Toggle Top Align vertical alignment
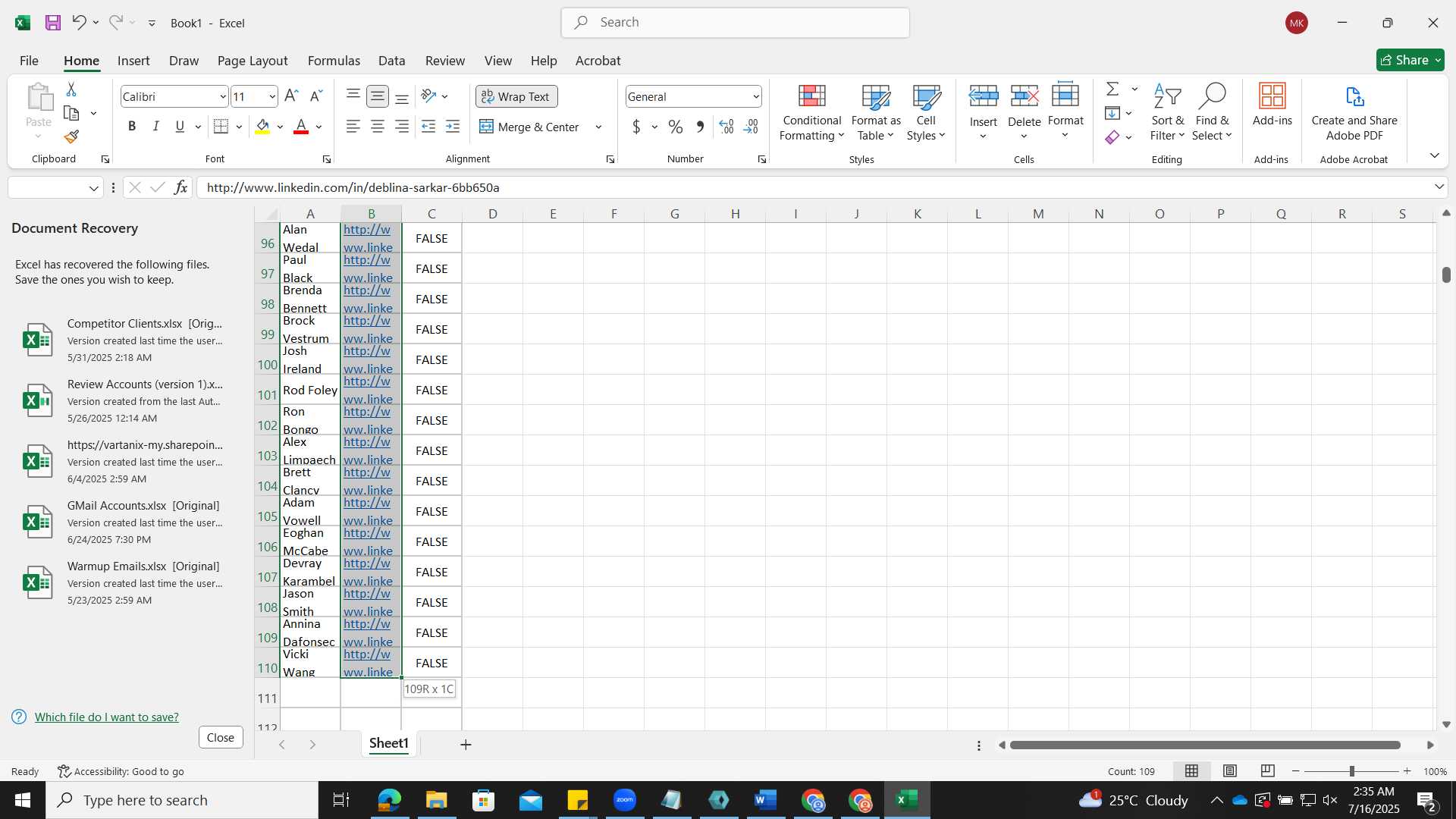1456x819 pixels. click(x=353, y=96)
